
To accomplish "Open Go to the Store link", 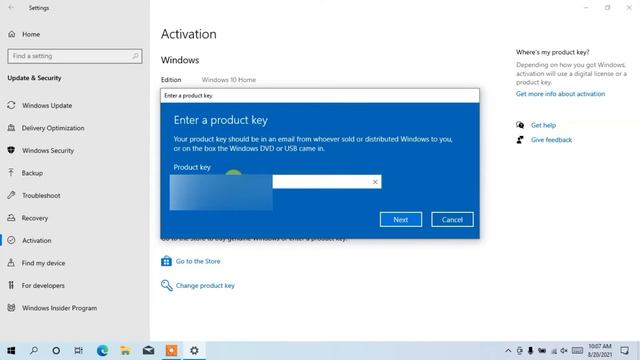I will pos(198,261).
